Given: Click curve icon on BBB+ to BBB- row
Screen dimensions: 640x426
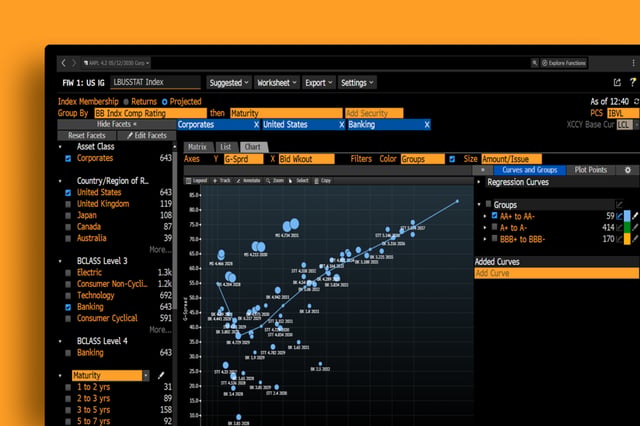Looking at the screenshot, I should pos(620,239).
